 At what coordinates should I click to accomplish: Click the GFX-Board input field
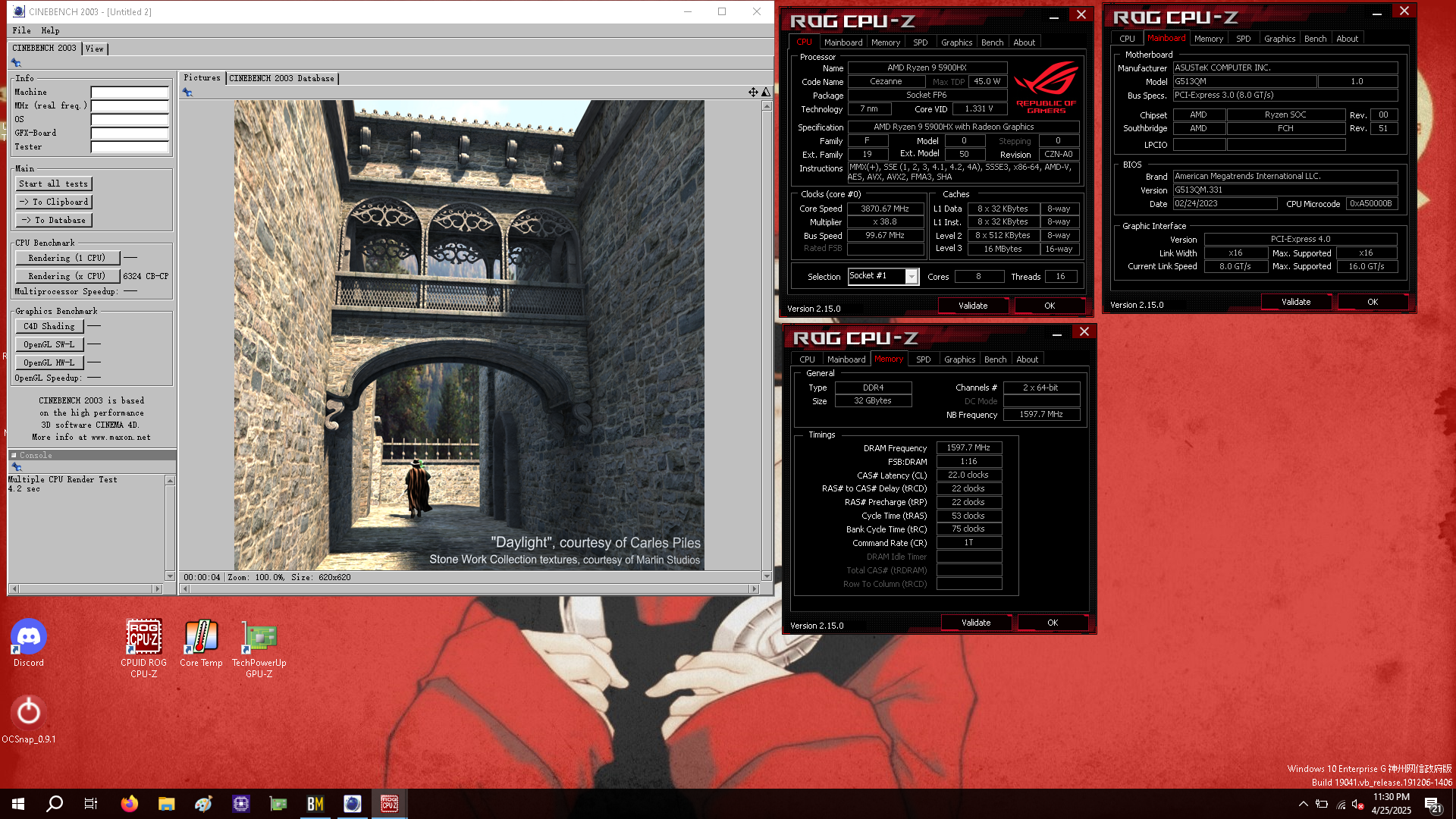[130, 133]
